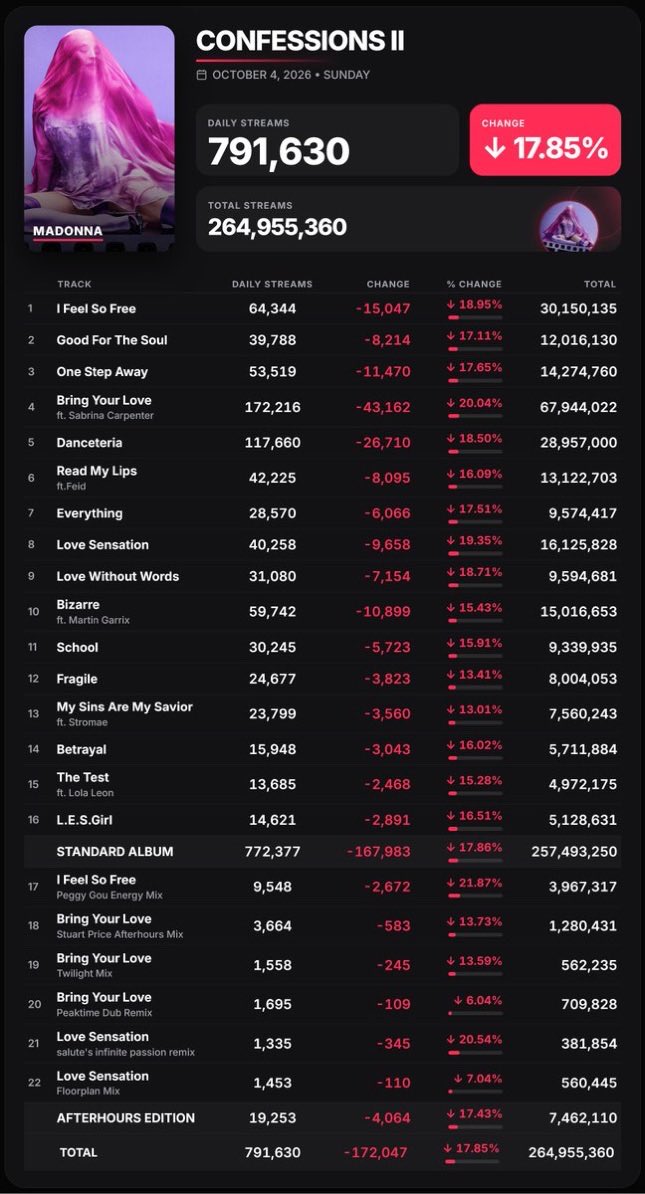Click the progress bar under Danceteria's 18.50%

(x=474, y=452)
